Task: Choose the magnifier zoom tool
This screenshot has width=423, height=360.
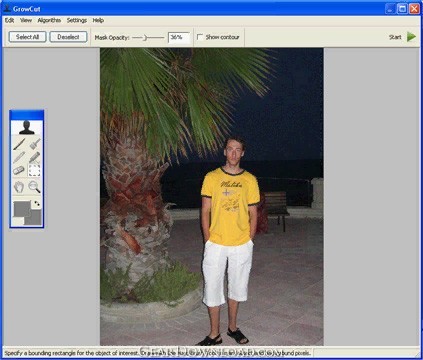Action: (x=35, y=186)
